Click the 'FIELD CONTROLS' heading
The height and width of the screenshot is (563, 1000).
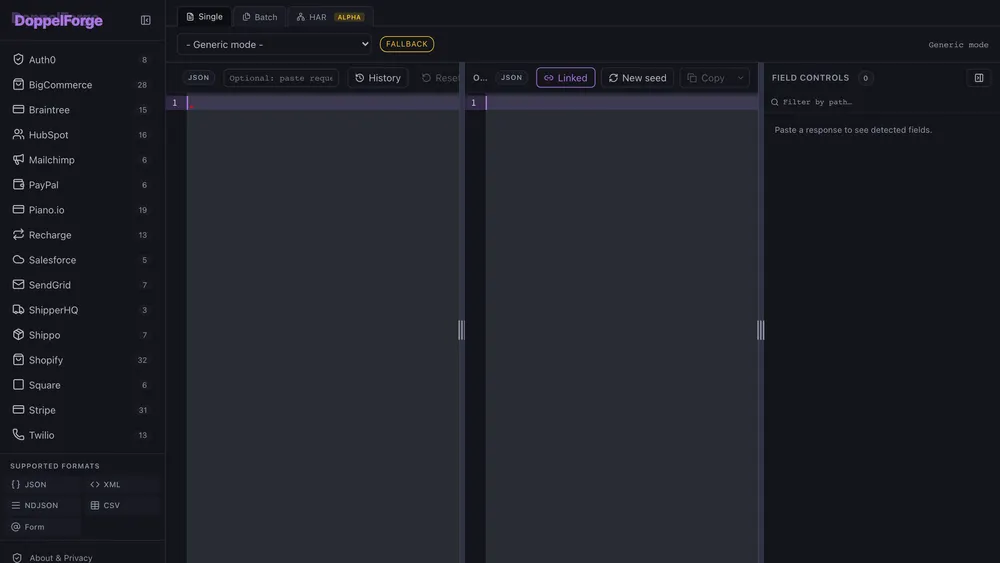tap(810, 78)
